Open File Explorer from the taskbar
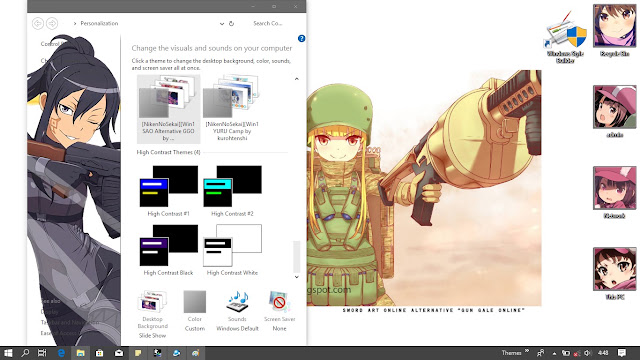This screenshot has width=640, height=360. [80, 353]
